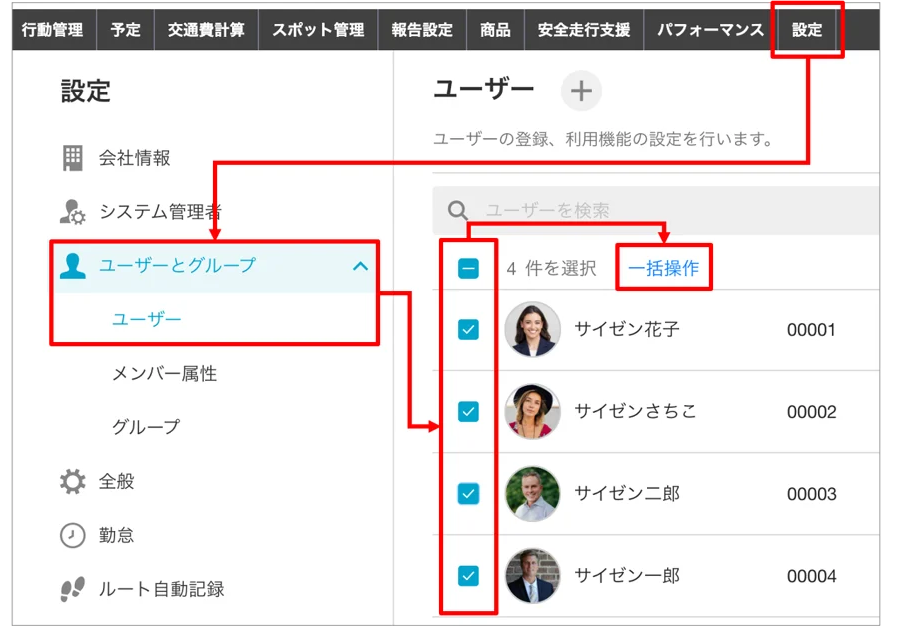Click the 4 件を選択 label
The width and height of the screenshot is (912, 639).
[x=551, y=269]
